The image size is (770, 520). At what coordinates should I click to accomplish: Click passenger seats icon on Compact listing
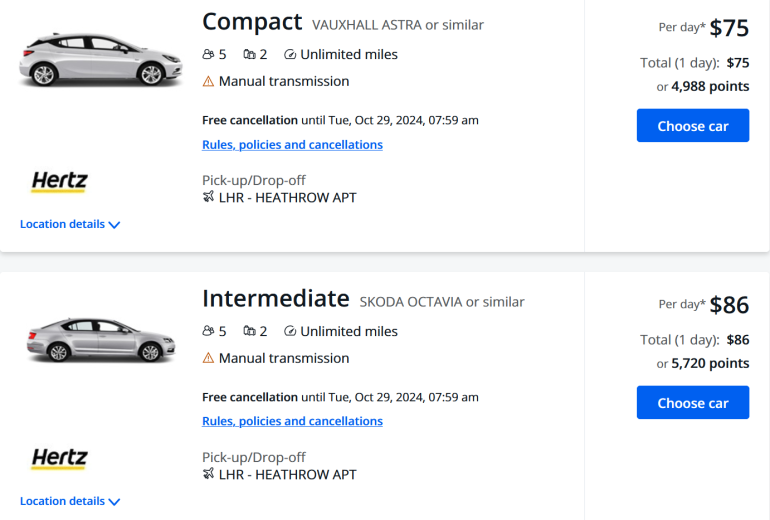click(208, 55)
